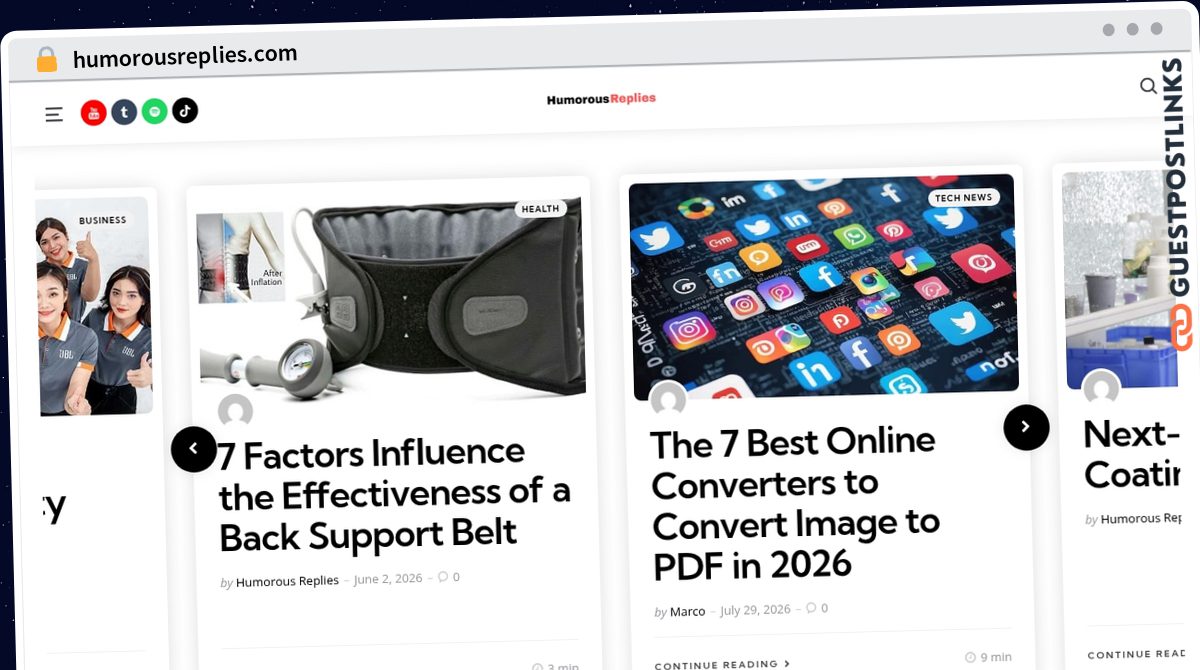Image resolution: width=1200 pixels, height=670 pixels.
Task: Click the team in uniform image
Action: [94, 305]
